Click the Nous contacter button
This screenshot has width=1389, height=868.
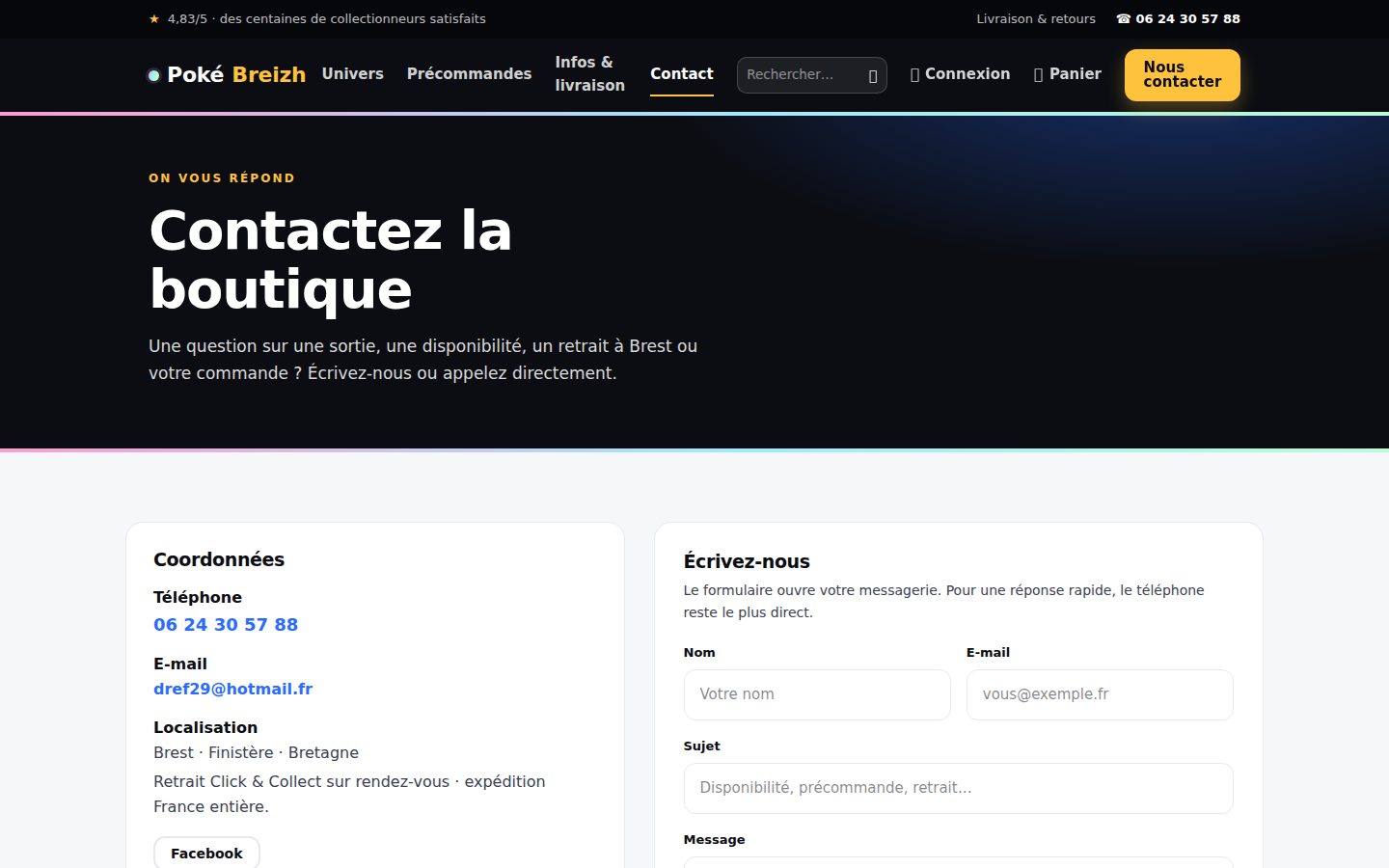[1183, 75]
